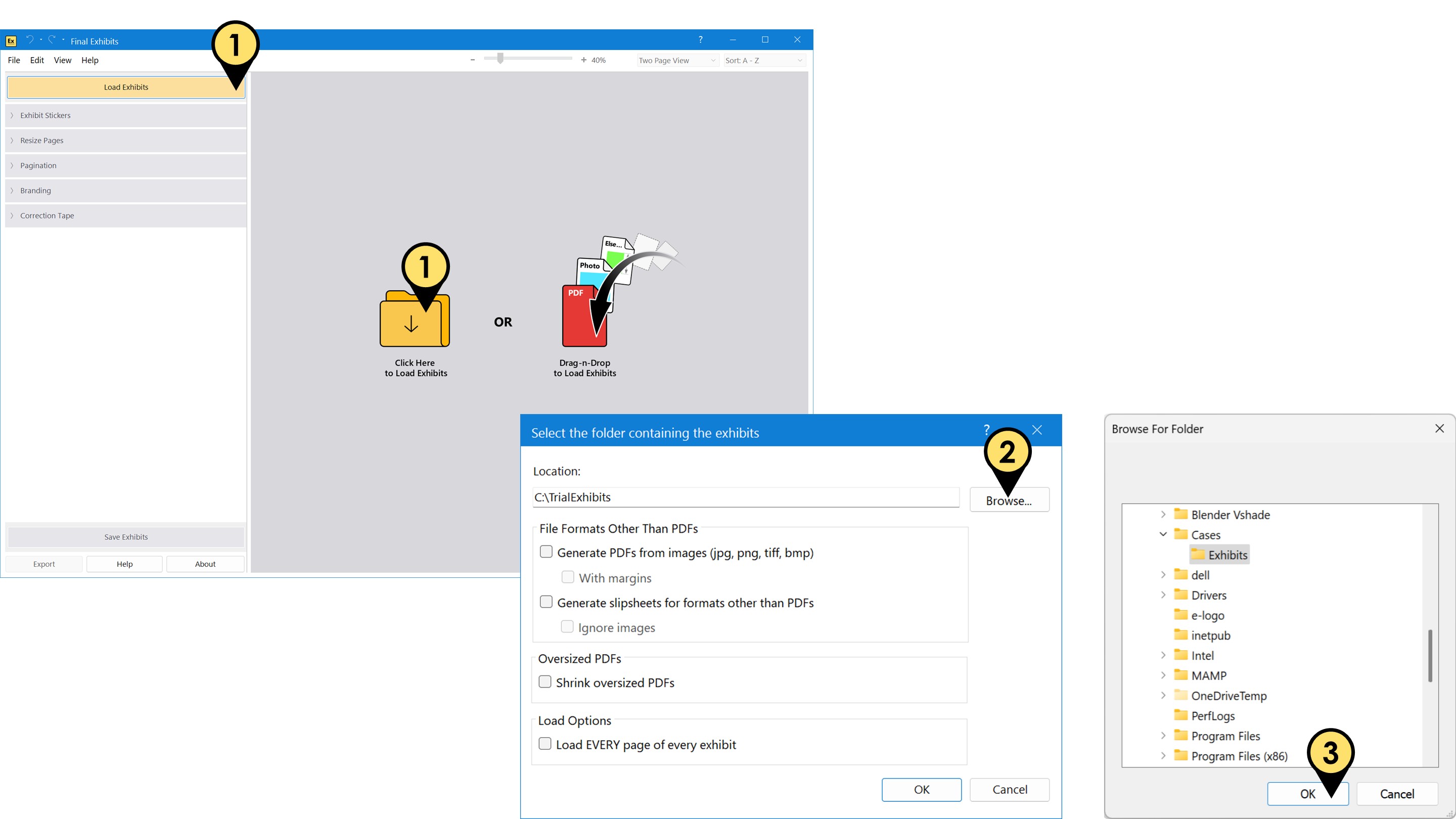Screen dimensions: 1456x819
Task: Click the About button
Action: click(x=205, y=564)
